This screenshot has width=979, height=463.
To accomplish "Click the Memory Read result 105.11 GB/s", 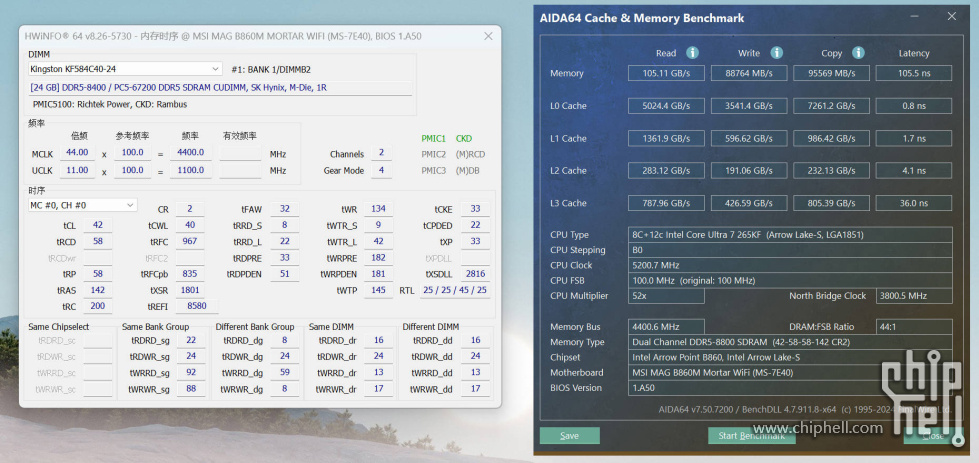I will click(666, 73).
